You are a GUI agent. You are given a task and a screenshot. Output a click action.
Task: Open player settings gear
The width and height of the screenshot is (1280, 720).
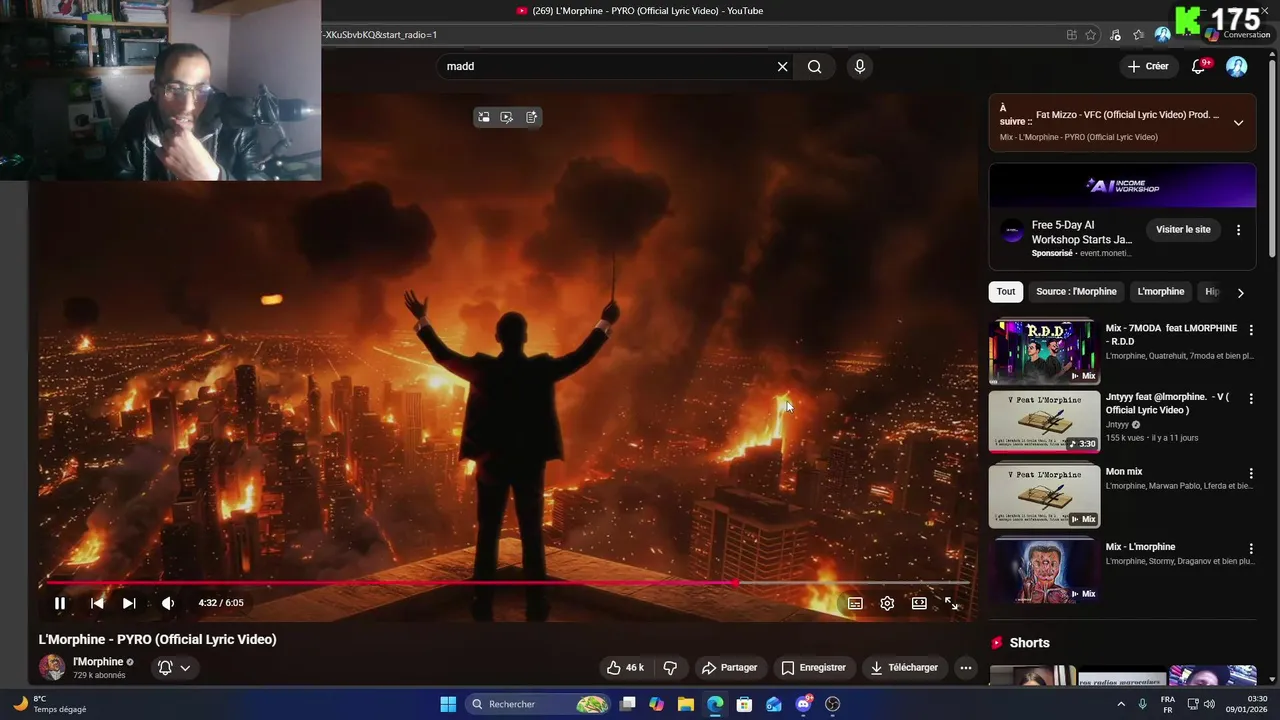pos(887,603)
